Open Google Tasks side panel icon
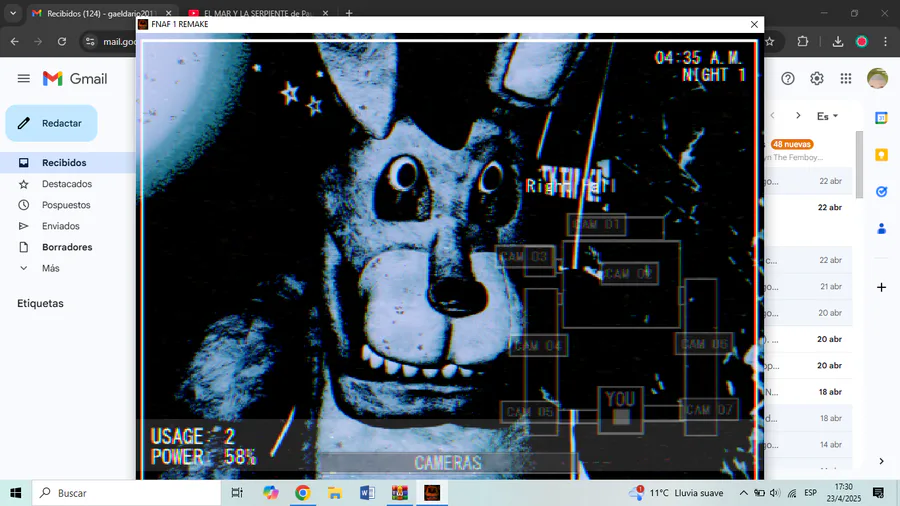The width and height of the screenshot is (900, 506). click(x=881, y=192)
